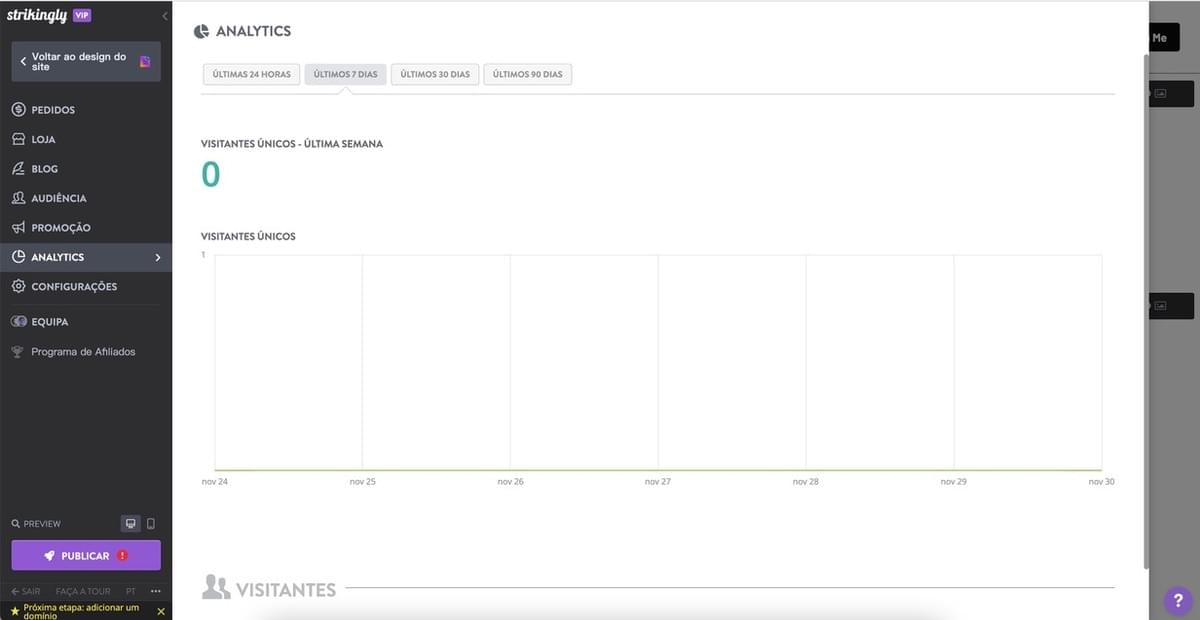
Task: Click Próxima etapa: adicionar um domínio
Action: click(x=80, y=611)
